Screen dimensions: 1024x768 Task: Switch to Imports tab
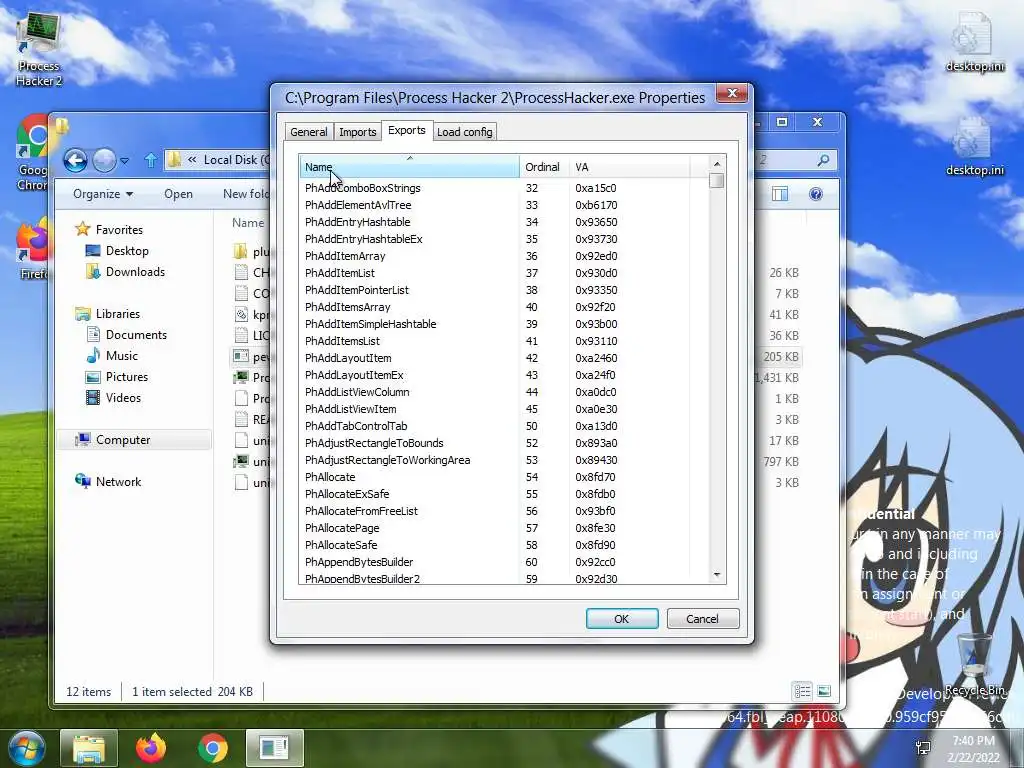[358, 132]
